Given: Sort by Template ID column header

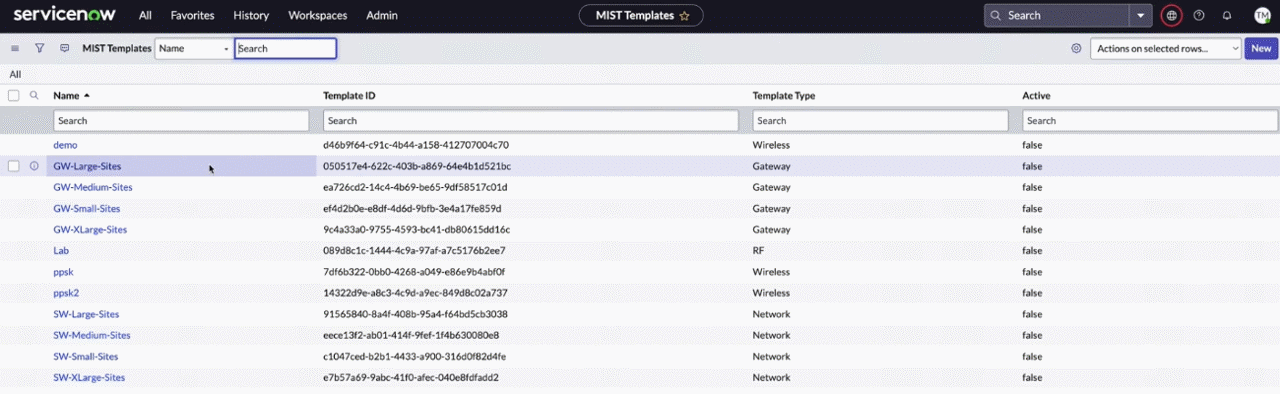Looking at the screenshot, I should tap(349, 96).
